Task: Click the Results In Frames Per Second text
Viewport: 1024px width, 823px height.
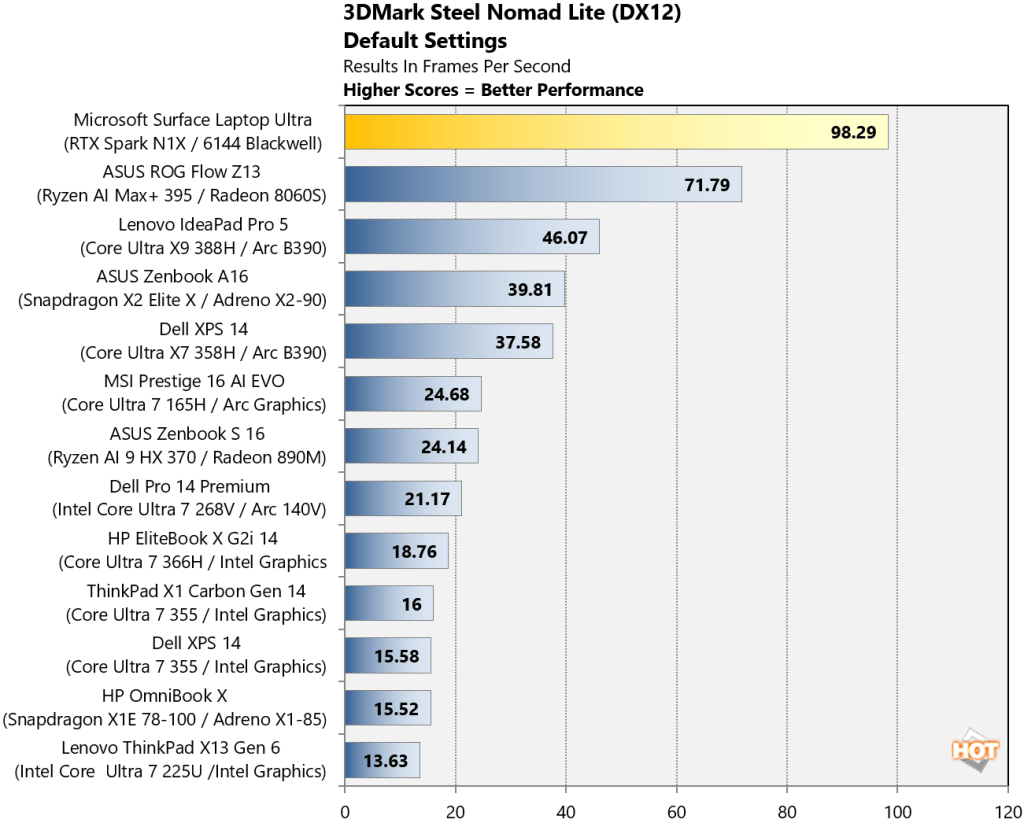Action: (457, 66)
